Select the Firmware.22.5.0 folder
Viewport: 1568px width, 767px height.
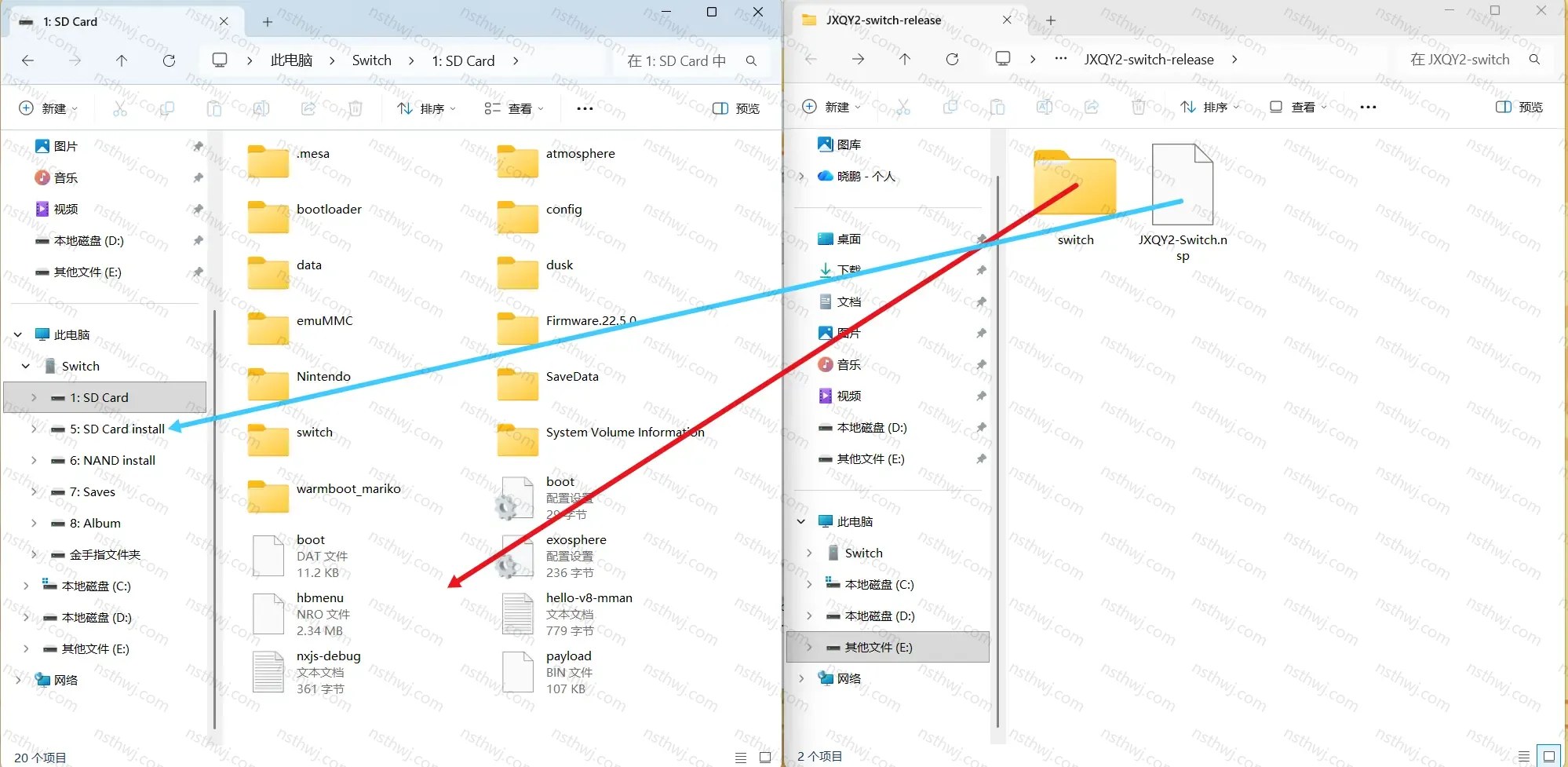tap(567, 328)
